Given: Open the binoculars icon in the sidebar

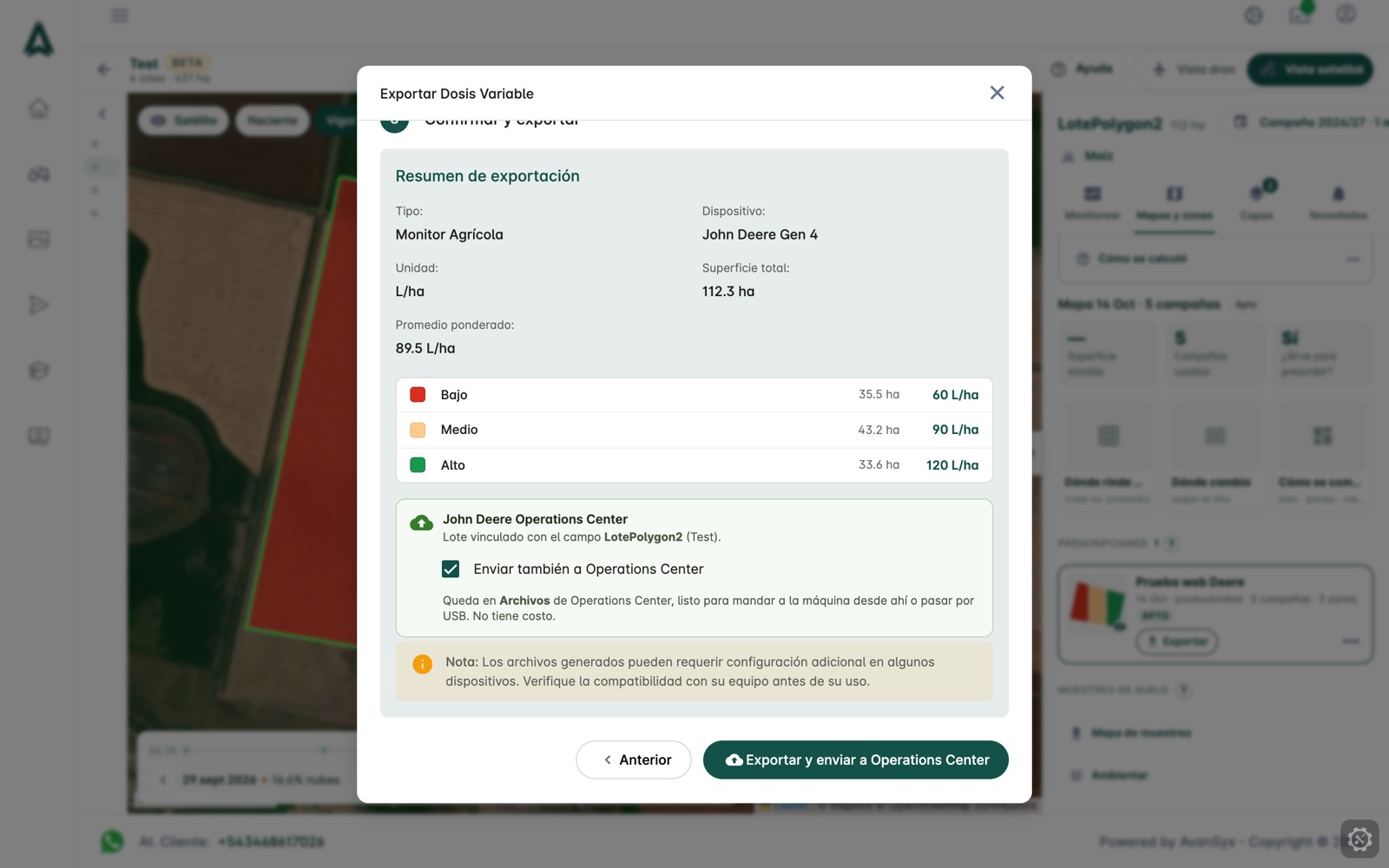Looking at the screenshot, I should [38, 174].
